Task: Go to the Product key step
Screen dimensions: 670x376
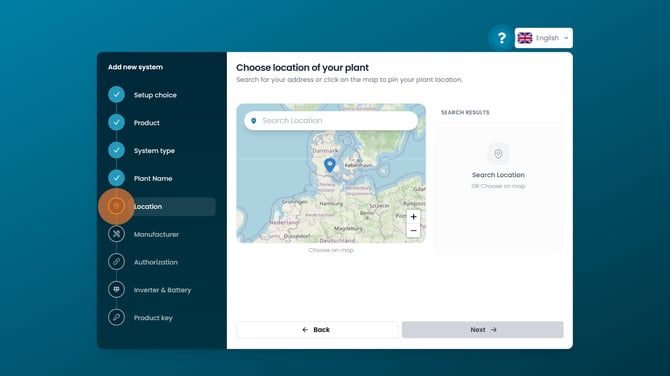Action: [153, 318]
